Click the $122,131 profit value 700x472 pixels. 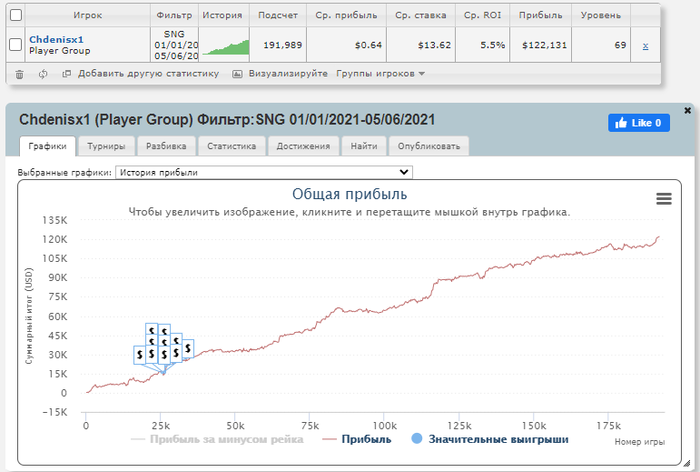click(x=544, y=45)
